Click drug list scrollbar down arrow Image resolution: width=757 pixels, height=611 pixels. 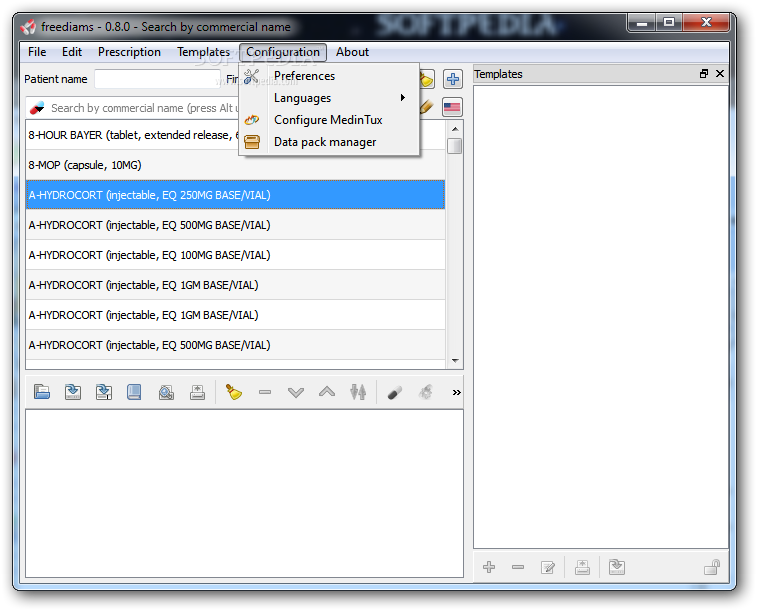tap(455, 361)
